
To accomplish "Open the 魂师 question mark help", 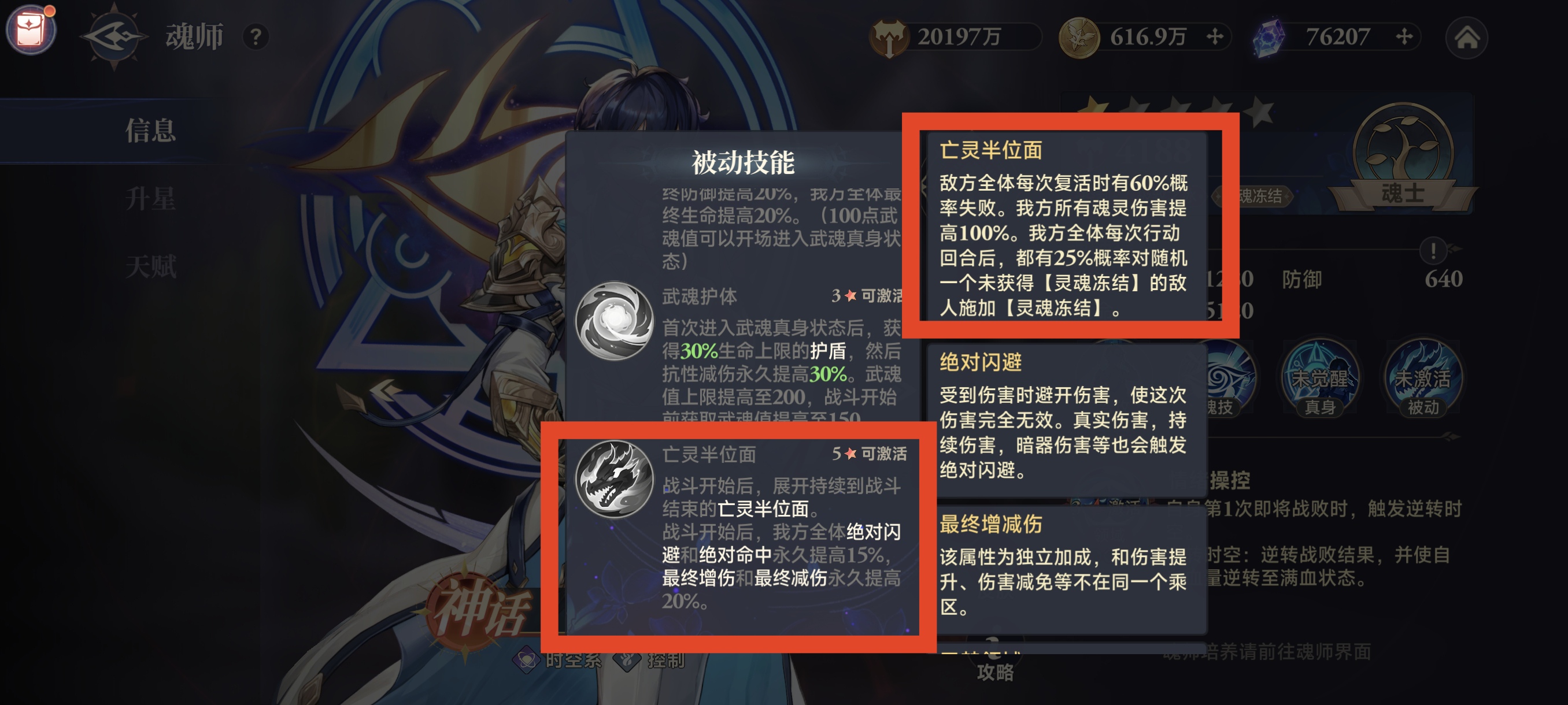I will (256, 38).
